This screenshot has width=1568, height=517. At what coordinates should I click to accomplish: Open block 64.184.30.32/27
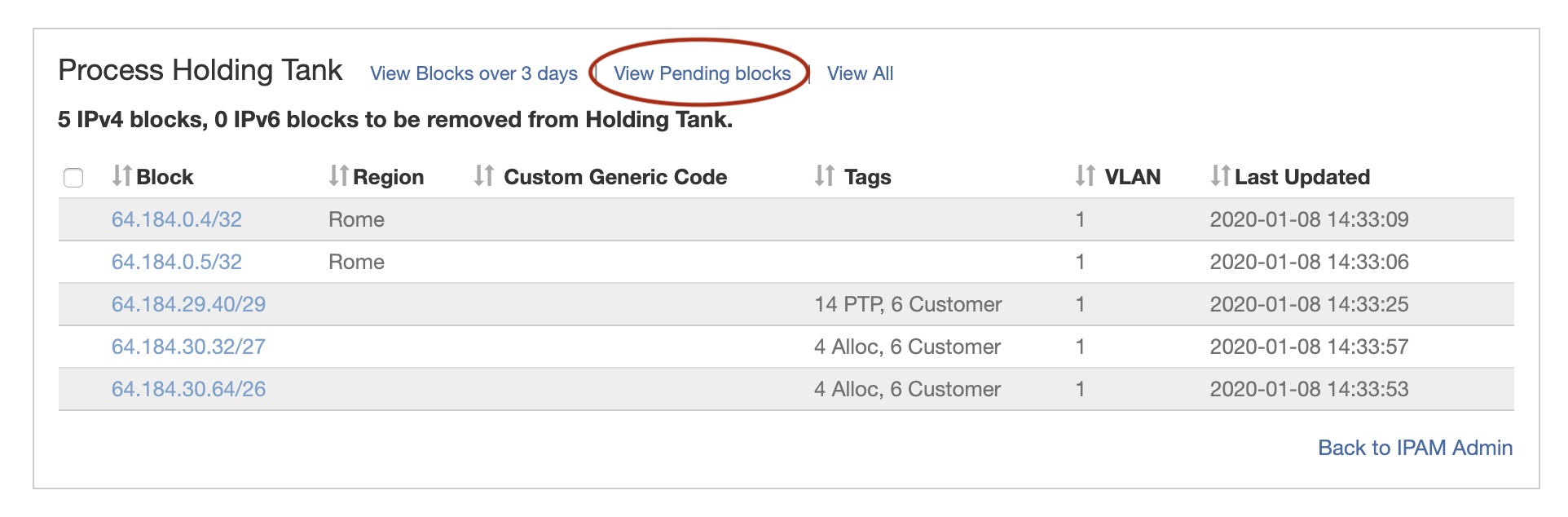188,347
